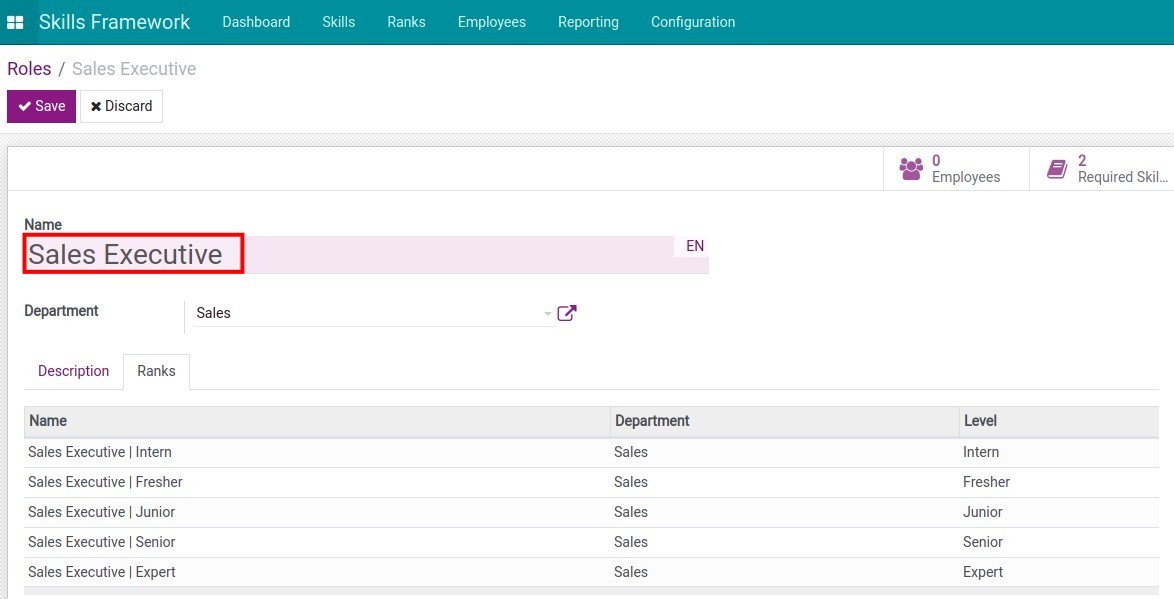Switch to the Description tab
The image size is (1174, 599).
[73, 371]
